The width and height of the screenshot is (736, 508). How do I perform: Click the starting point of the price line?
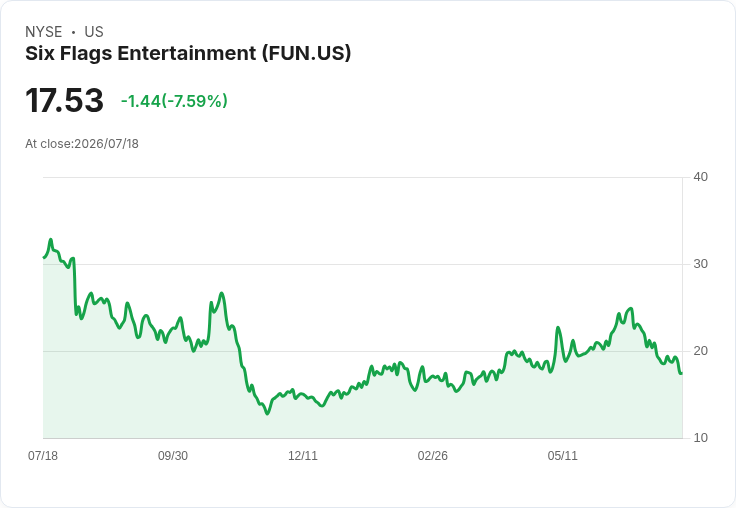click(x=44, y=257)
